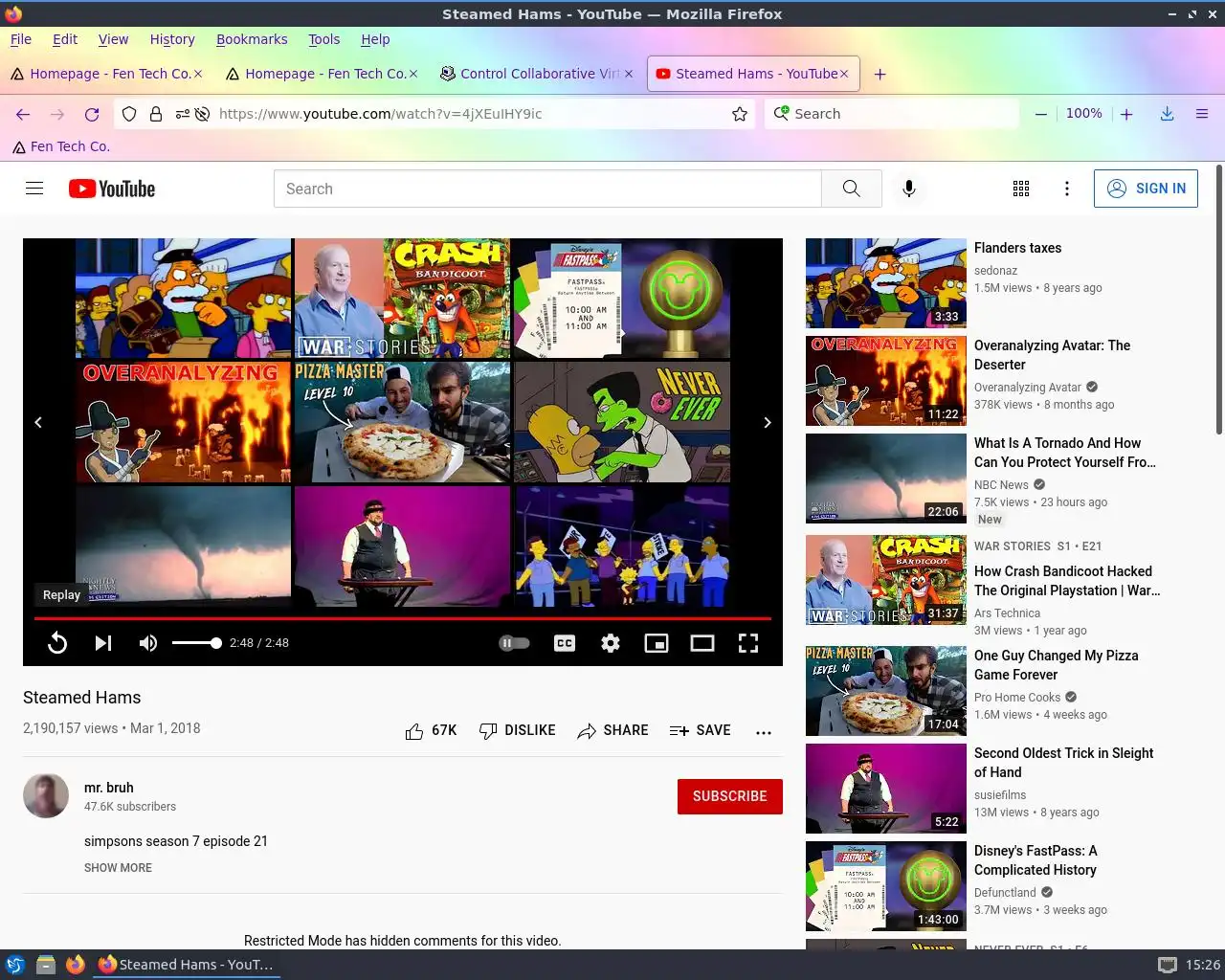This screenshot has height=980, width=1225.
Task: Adjust the player volume slider
Action: point(196,643)
